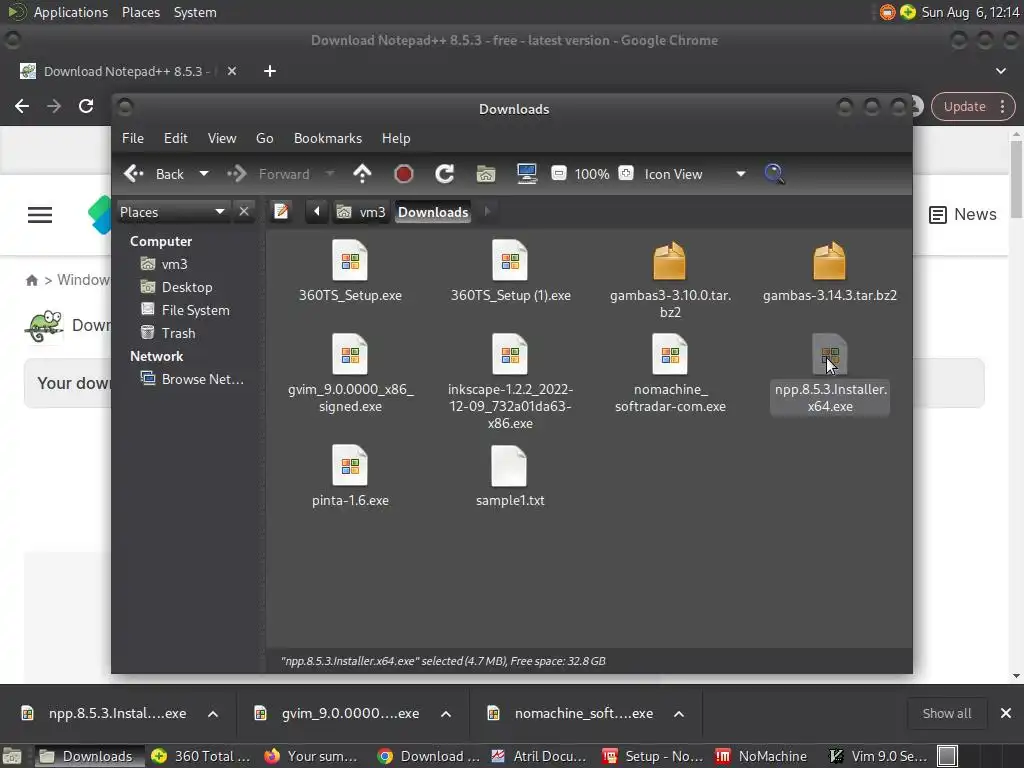Select the pinta-1.6.exe file icon
This screenshot has width=1024, height=768.
(x=350, y=466)
